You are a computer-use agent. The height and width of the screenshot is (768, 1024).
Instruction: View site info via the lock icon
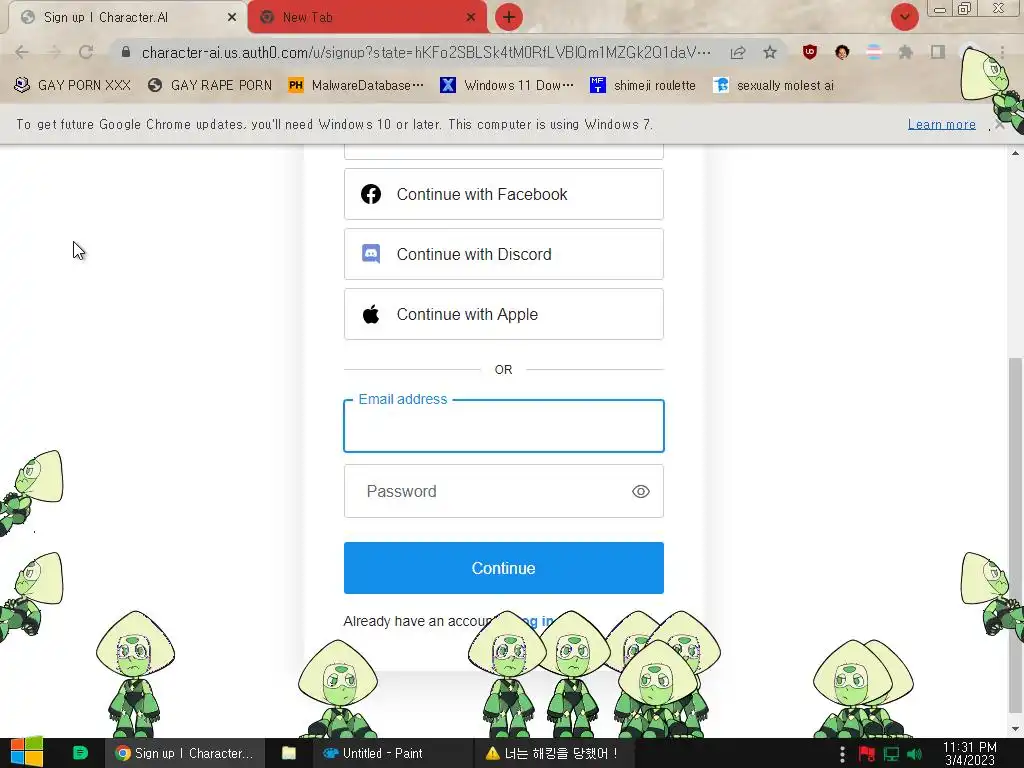click(x=126, y=52)
